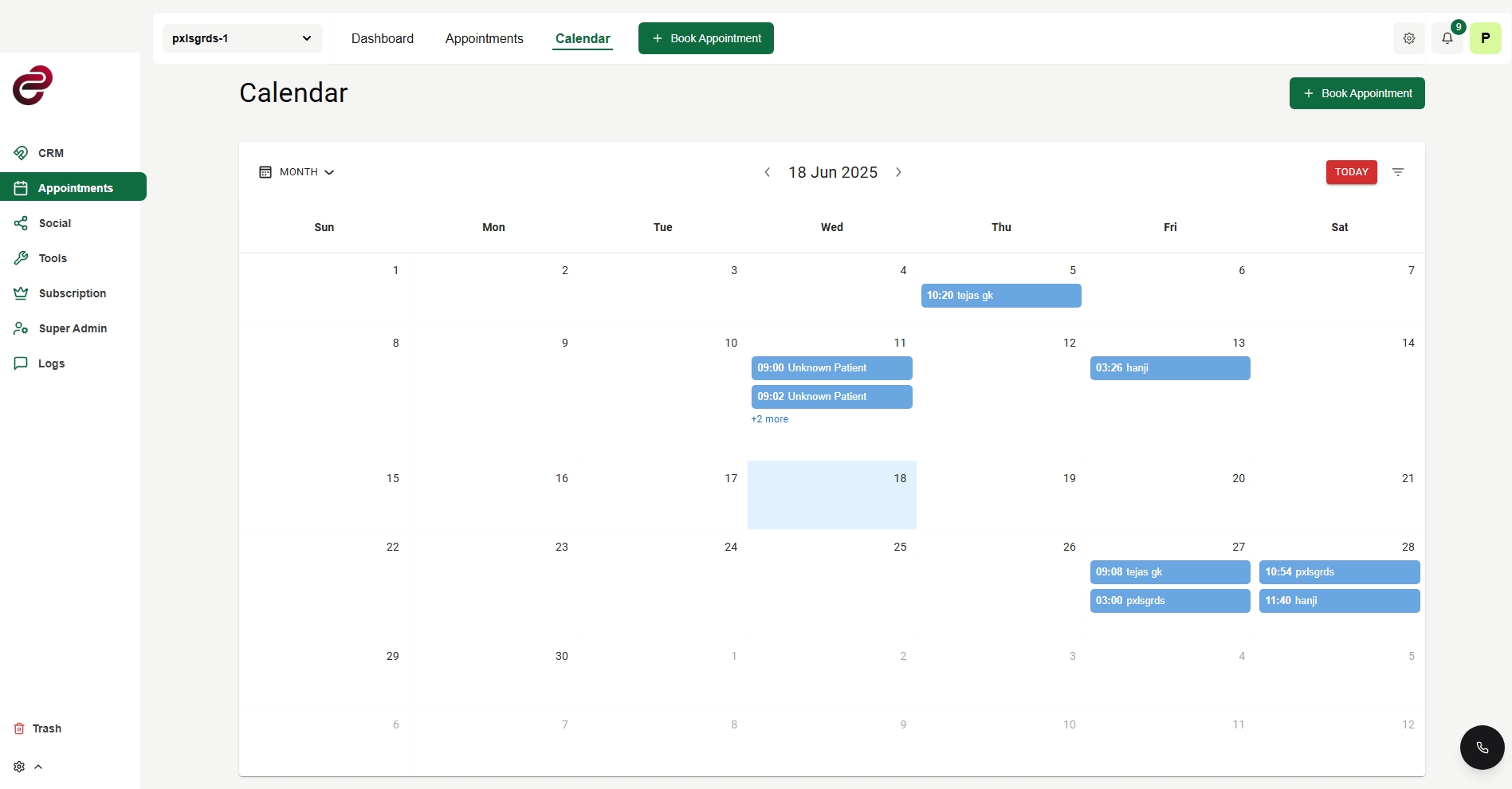
Task: Expand the pxlsgrds-1 account dropdown
Action: (x=242, y=38)
